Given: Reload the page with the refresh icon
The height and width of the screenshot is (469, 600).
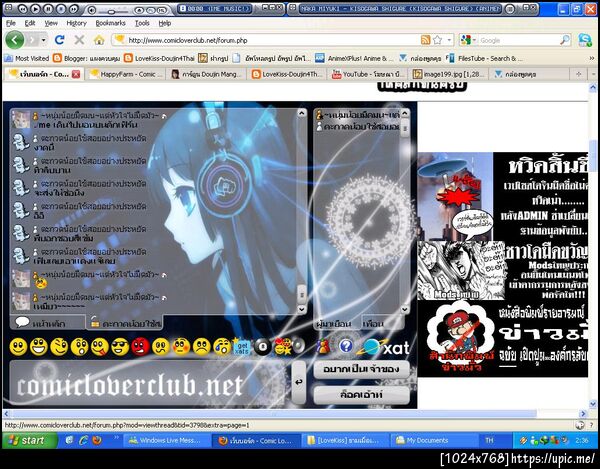Looking at the screenshot, I should pos(59,40).
